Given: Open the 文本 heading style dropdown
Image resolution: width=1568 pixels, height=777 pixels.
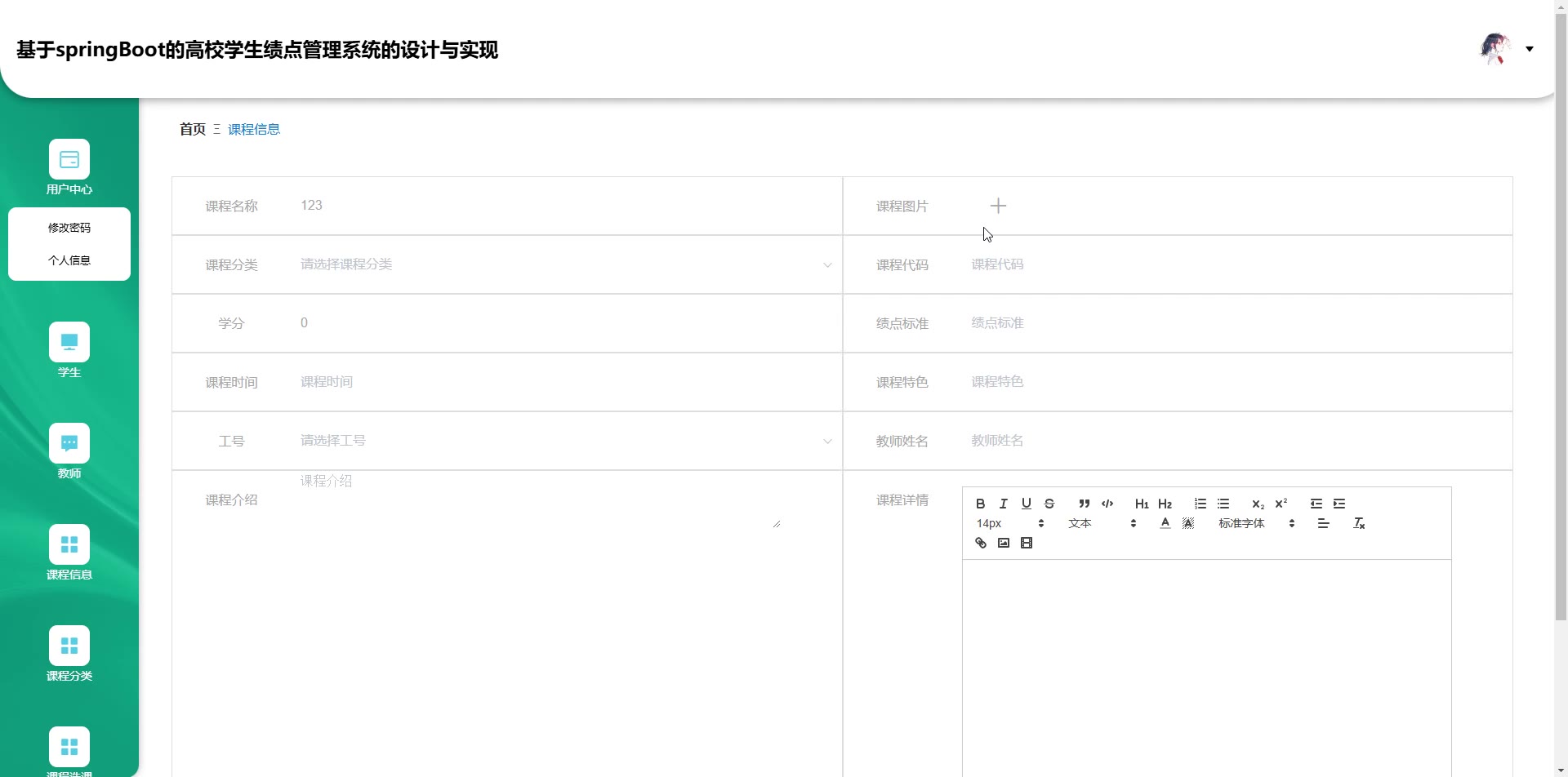Looking at the screenshot, I should (1102, 523).
